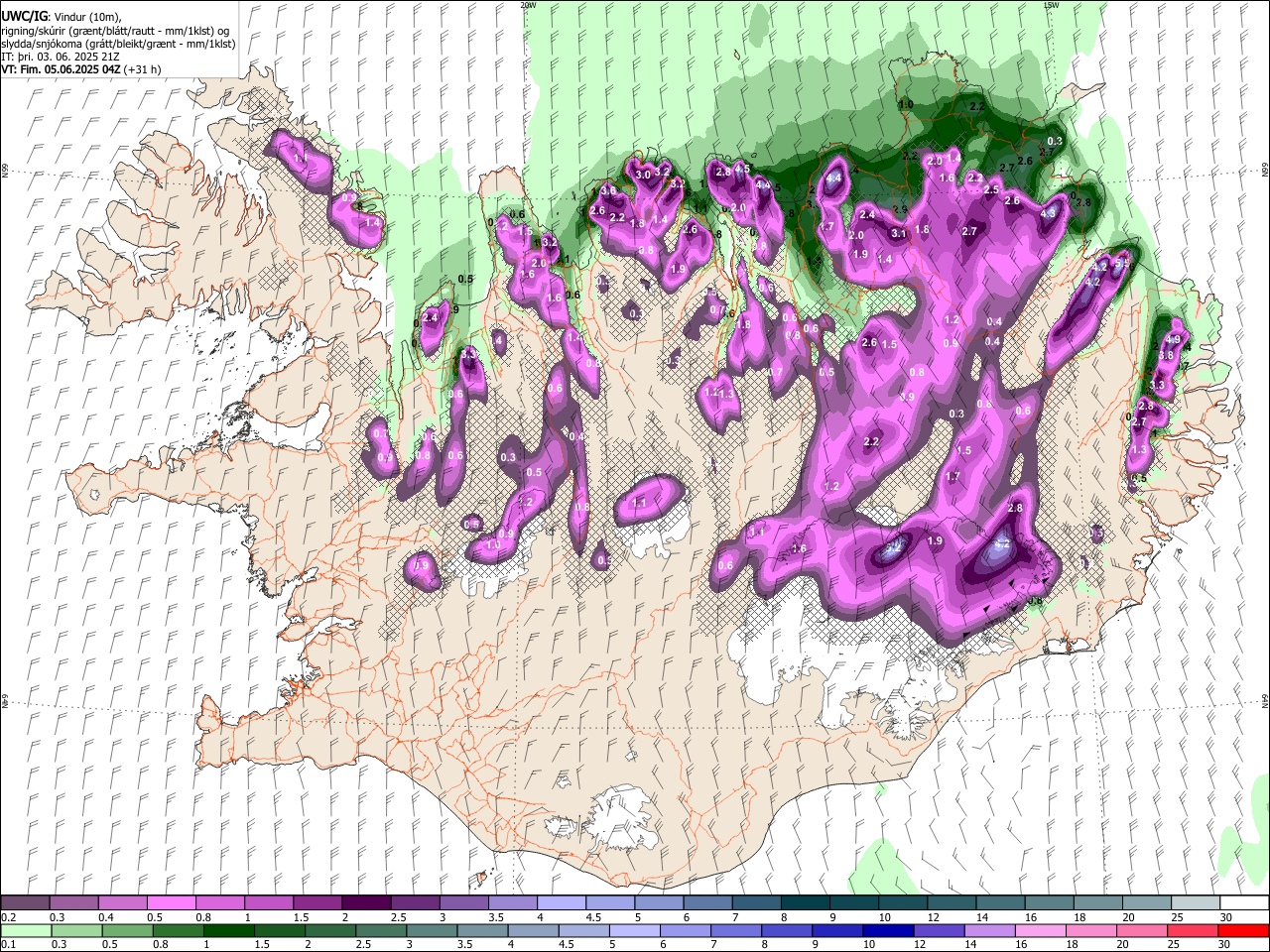Pick upper legend swatch starting at 20
1270x952 pixels.
coord(1145,903)
